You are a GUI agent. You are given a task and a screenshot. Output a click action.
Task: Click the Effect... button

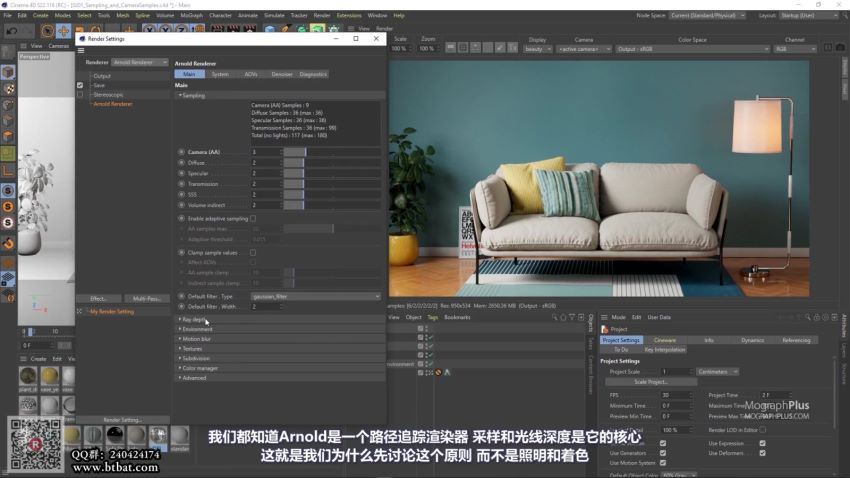click(99, 299)
